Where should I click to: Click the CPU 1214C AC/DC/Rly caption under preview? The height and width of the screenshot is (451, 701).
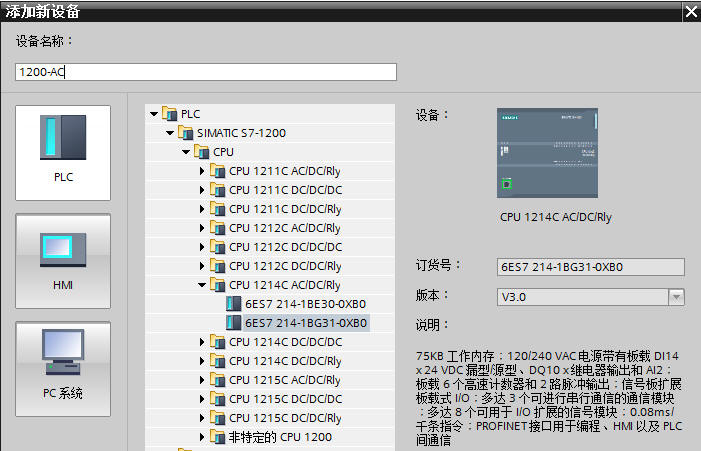[556, 217]
